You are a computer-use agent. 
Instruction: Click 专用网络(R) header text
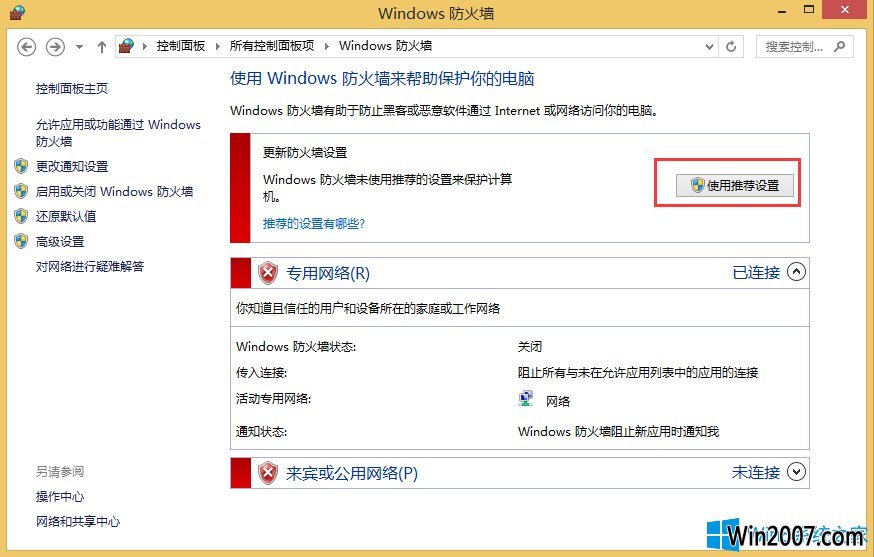coord(328,273)
